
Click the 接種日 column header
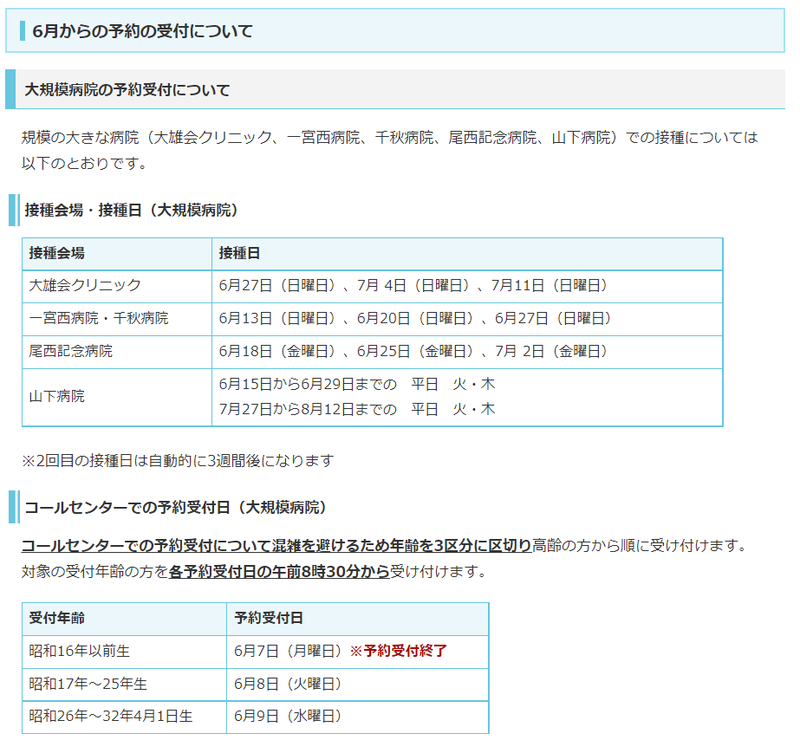[240, 253]
